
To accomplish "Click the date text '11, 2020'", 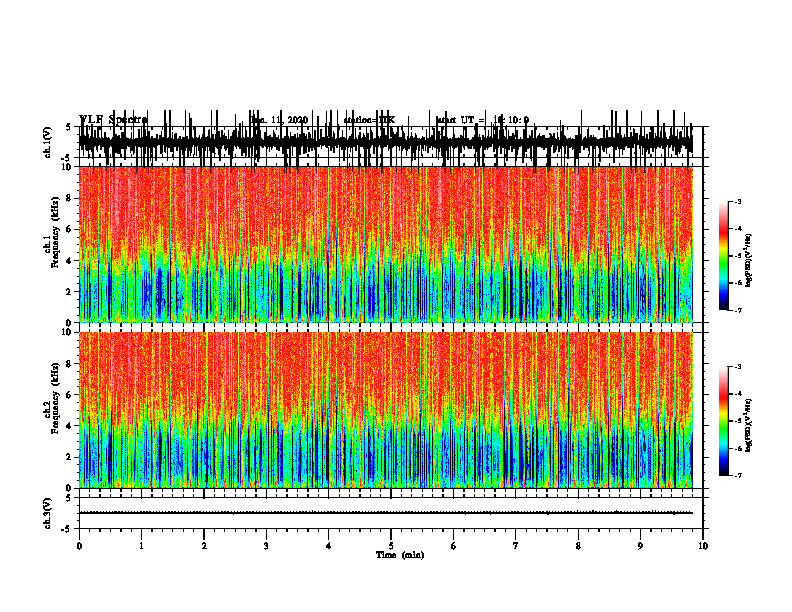I will (x=289, y=120).
